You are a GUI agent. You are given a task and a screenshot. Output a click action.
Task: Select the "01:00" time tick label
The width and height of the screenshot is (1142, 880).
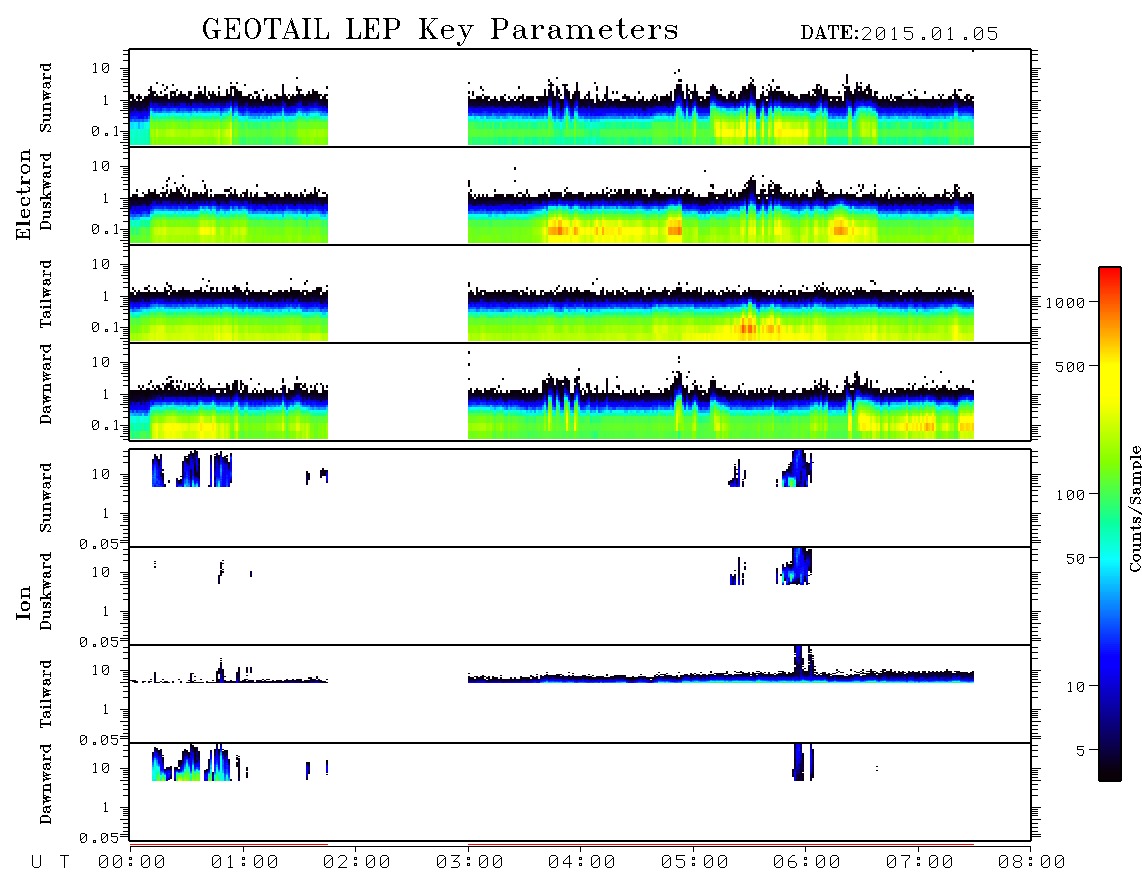tap(245, 863)
